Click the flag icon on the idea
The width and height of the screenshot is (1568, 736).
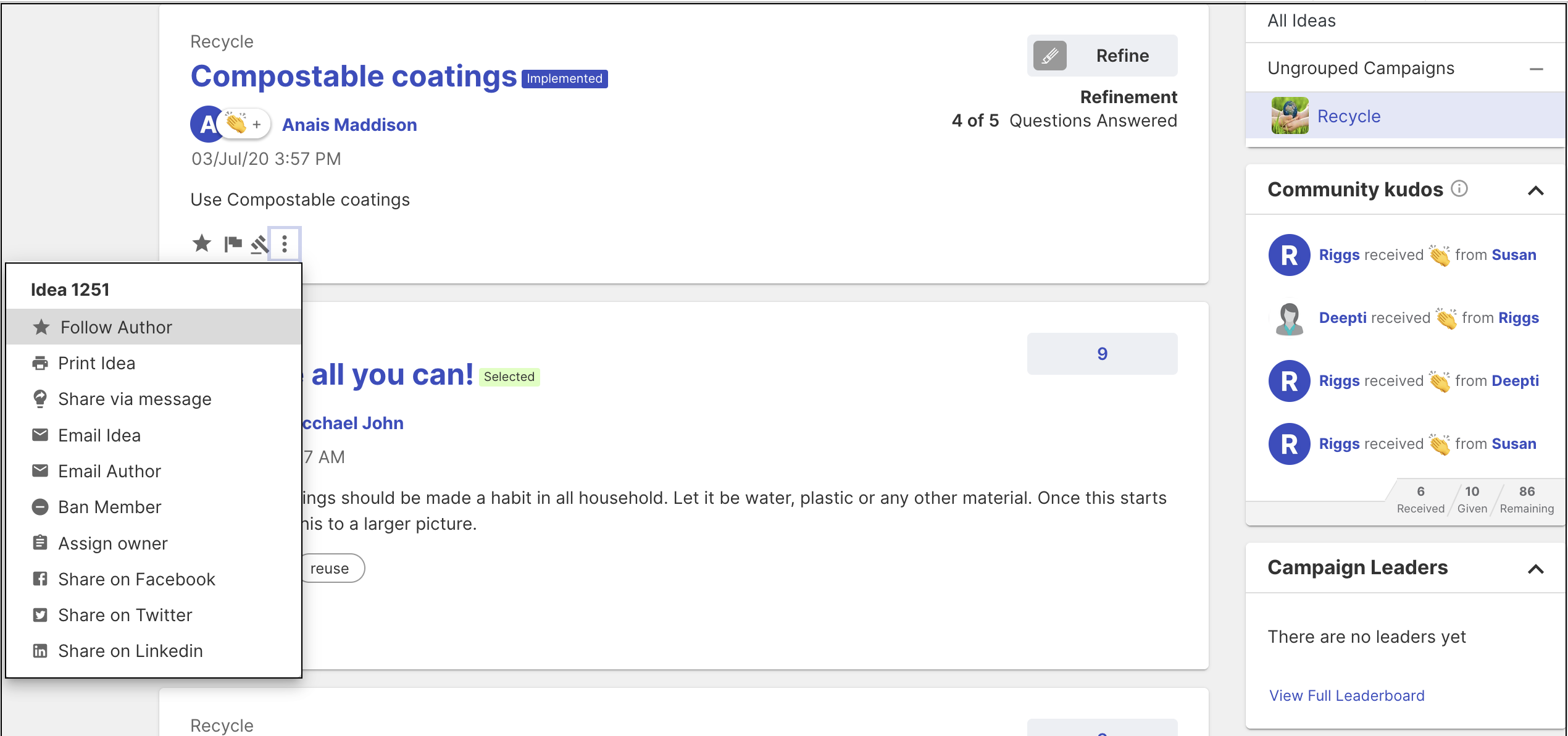pos(233,244)
